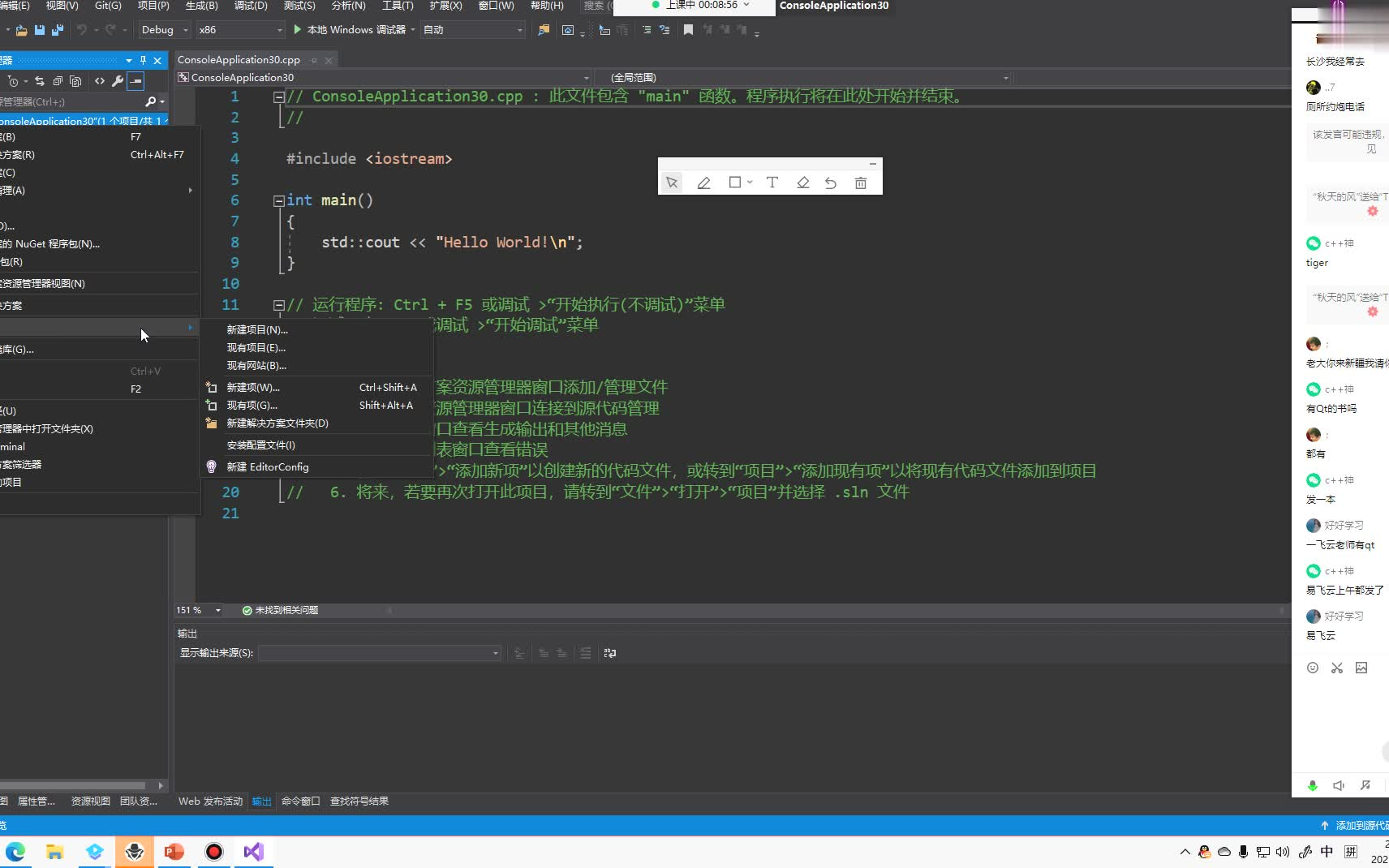Clear all annotations with the trash icon
This screenshot has width=1389, height=868.
tap(860, 183)
